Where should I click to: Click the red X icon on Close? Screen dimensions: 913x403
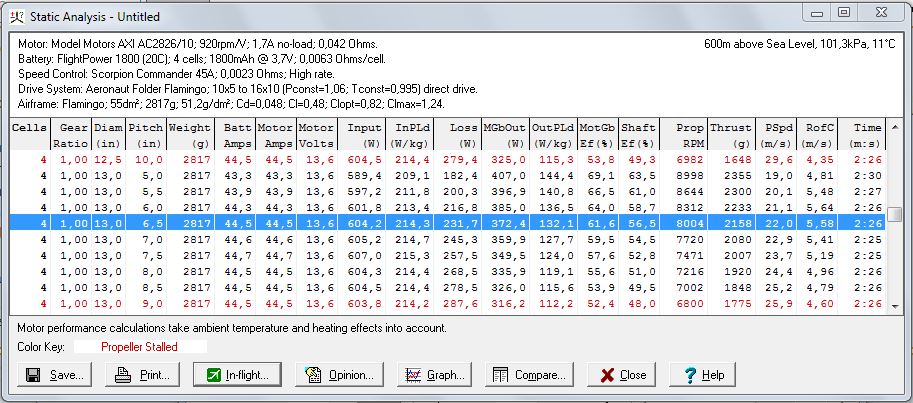[604, 375]
